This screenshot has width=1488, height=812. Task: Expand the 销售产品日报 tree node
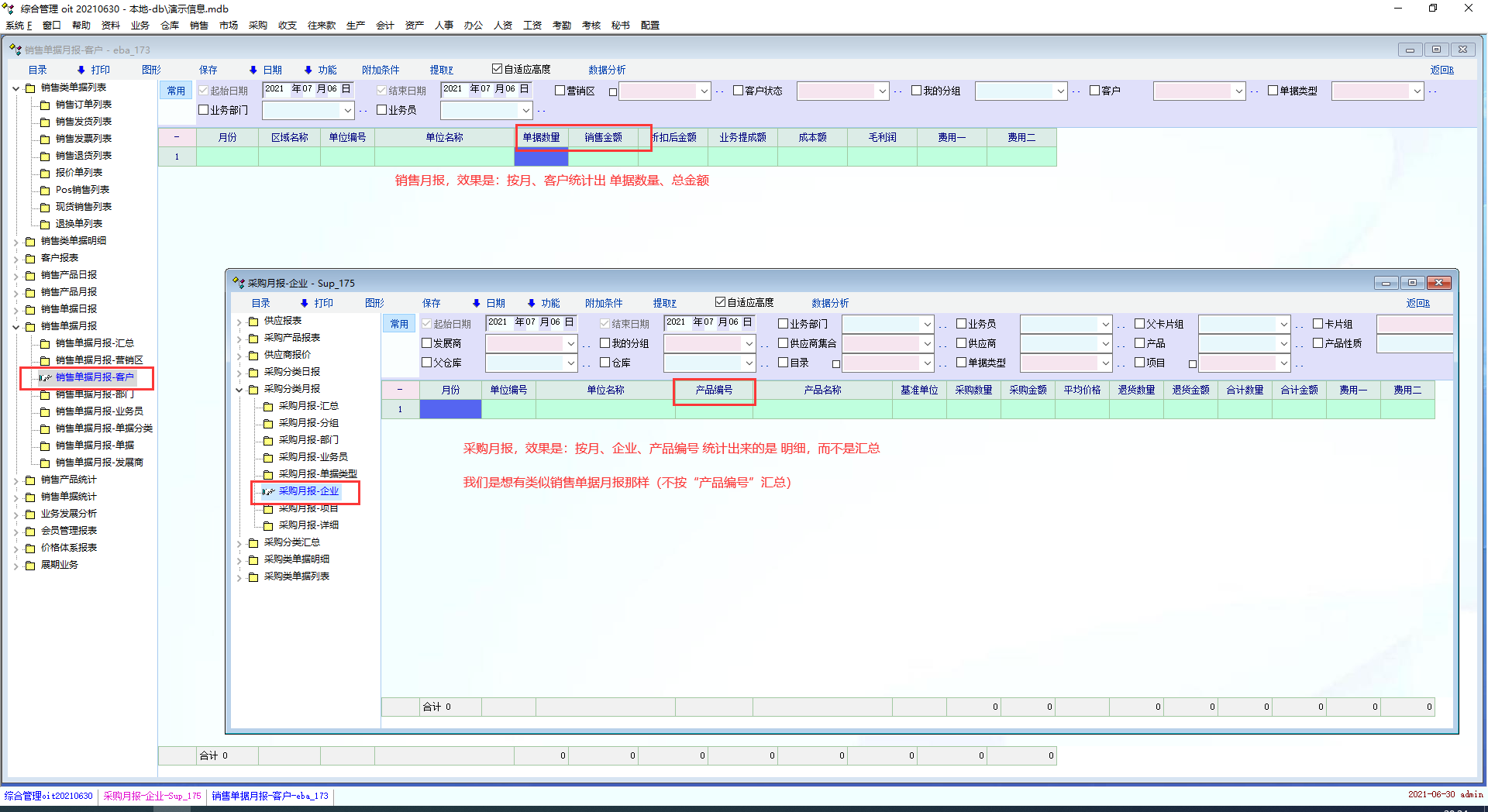(x=15, y=275)
